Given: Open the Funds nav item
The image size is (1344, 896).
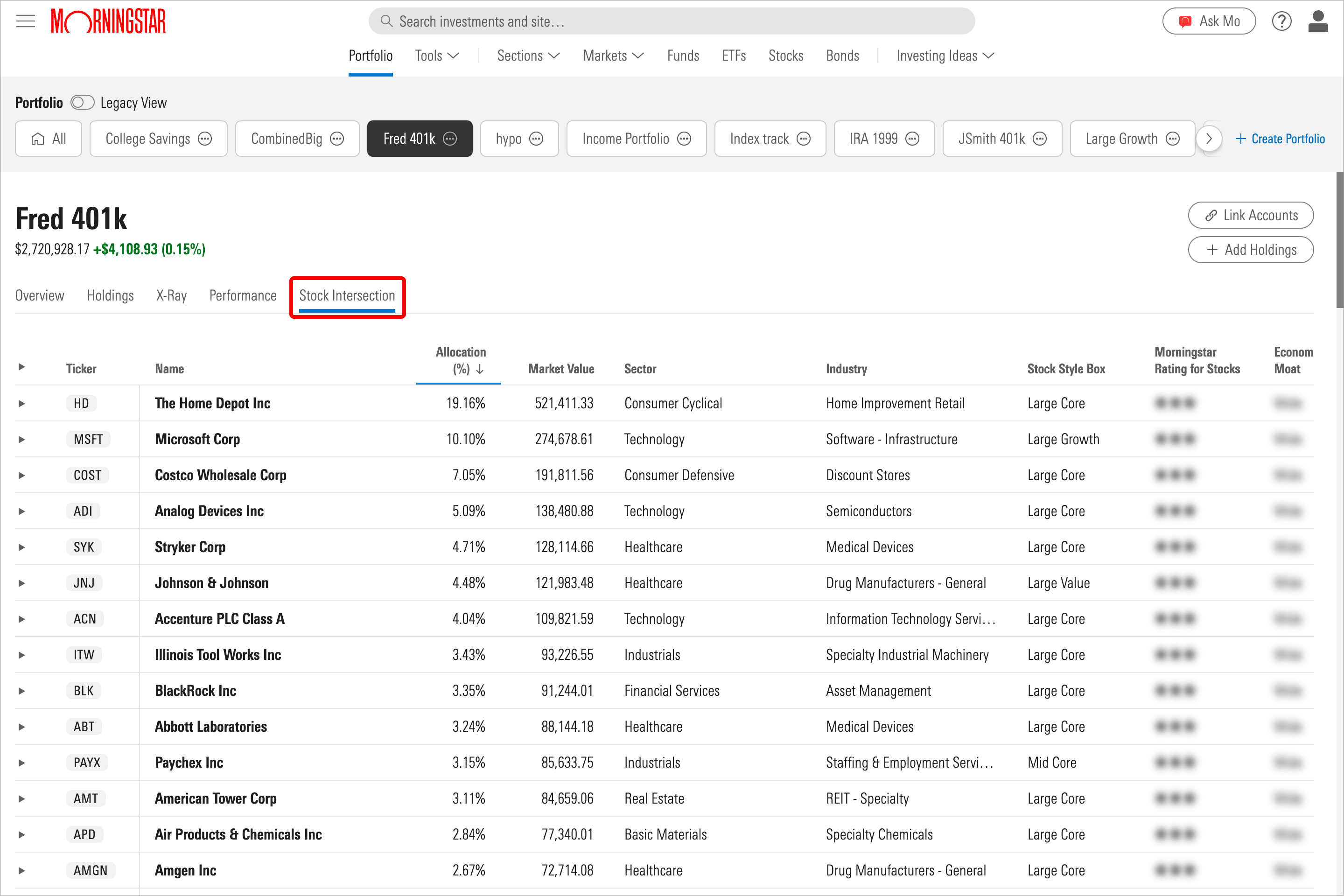Looking at the screenshot, I should (x=683, y=56).
